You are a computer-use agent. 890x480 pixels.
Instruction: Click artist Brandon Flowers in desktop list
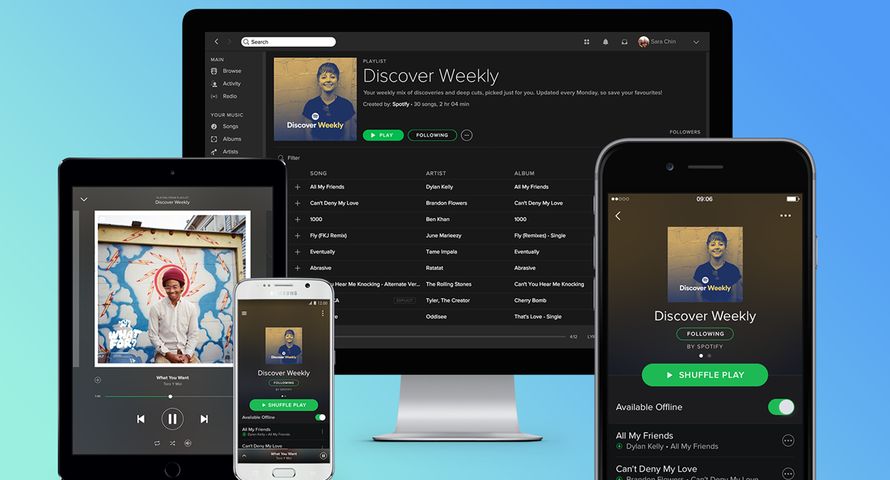pos(446,203)
